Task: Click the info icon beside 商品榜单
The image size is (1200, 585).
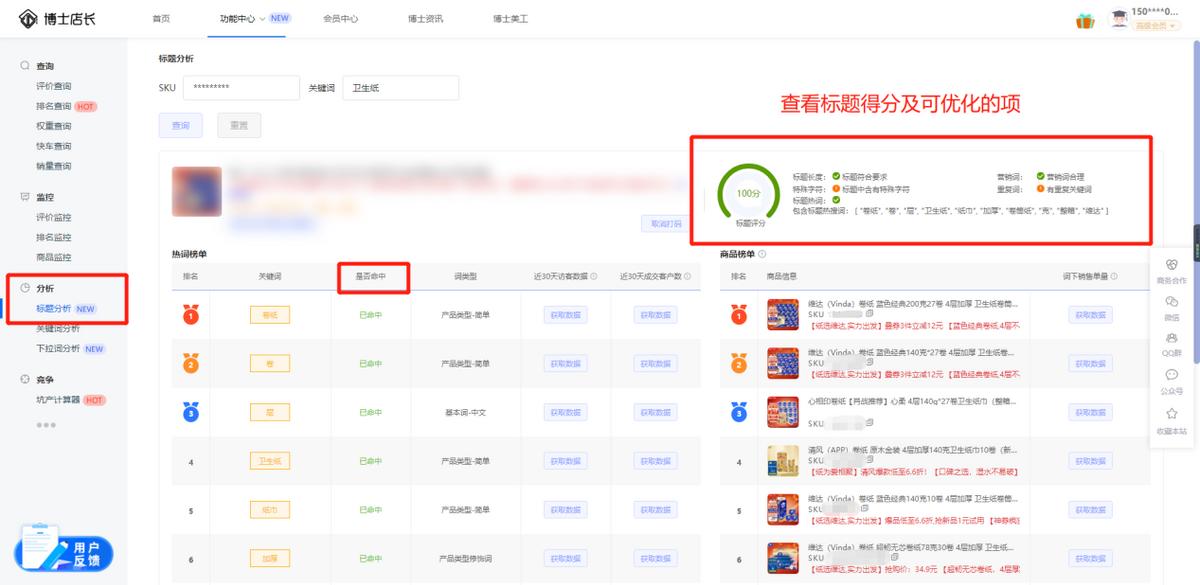Action: point(762,255)
